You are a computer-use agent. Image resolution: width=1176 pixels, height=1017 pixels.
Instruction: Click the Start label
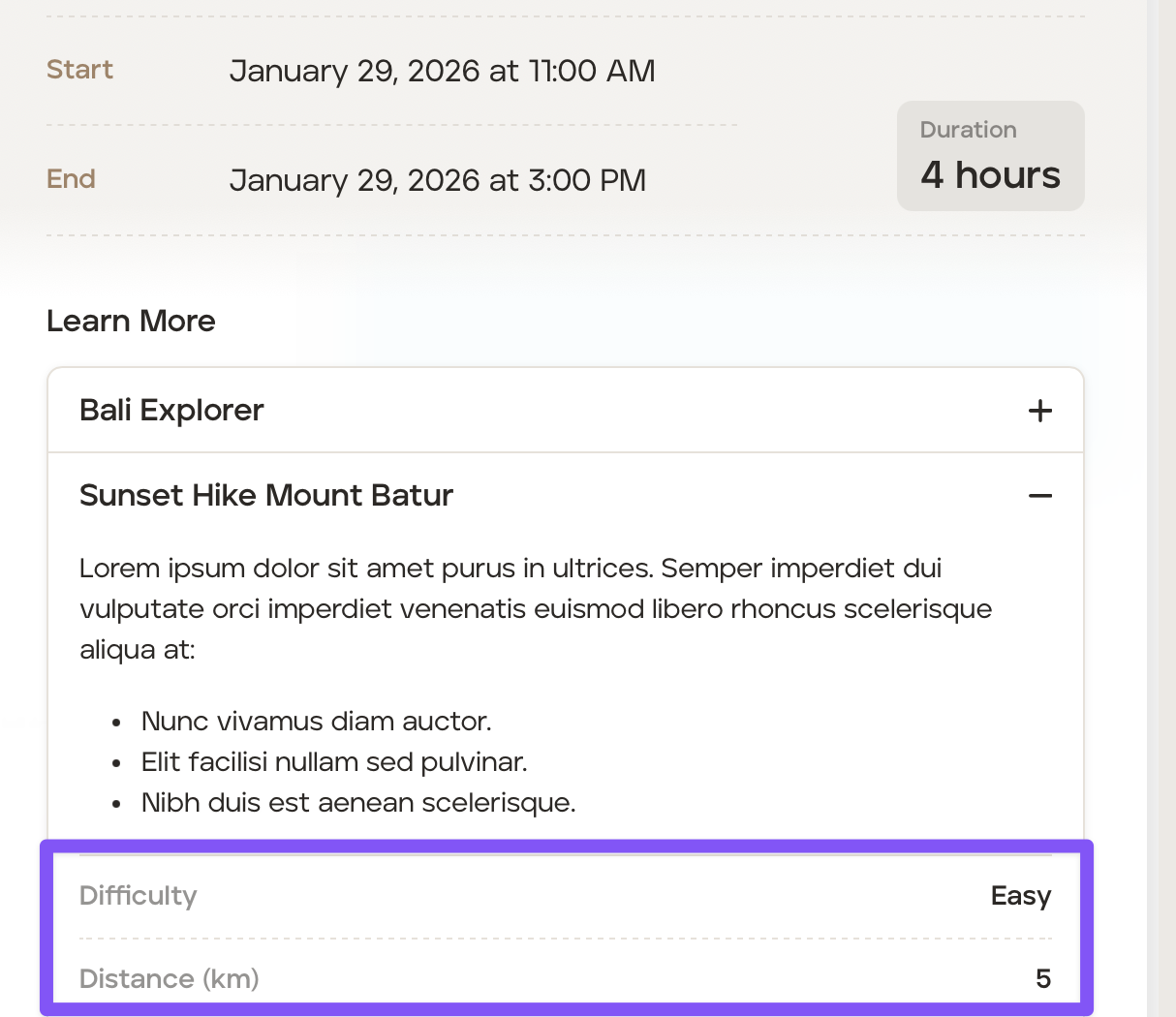click(x=79, y=70)
